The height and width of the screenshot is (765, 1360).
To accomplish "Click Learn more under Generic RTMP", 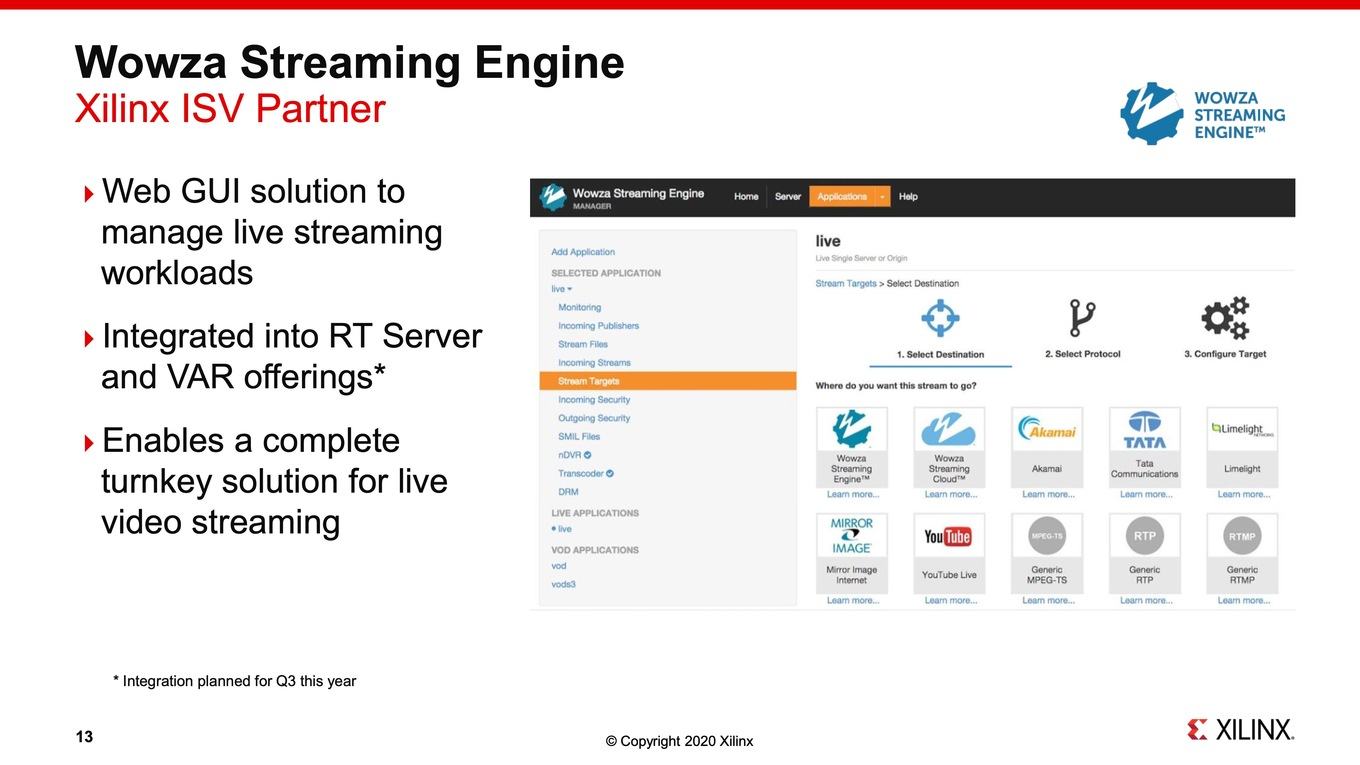I will pyautogui.click(x=1243, y=601).
